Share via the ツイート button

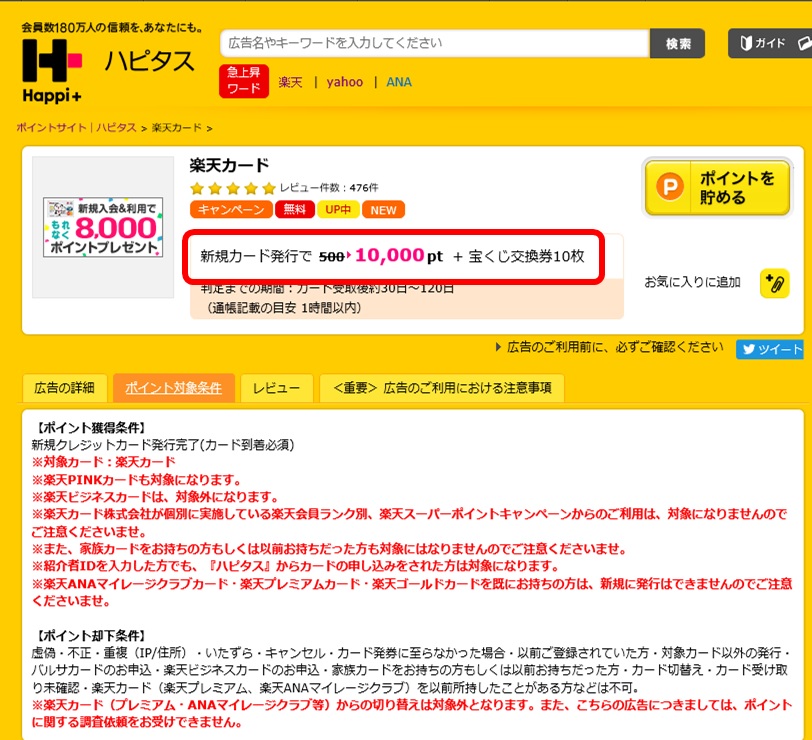tap(770, 350)
